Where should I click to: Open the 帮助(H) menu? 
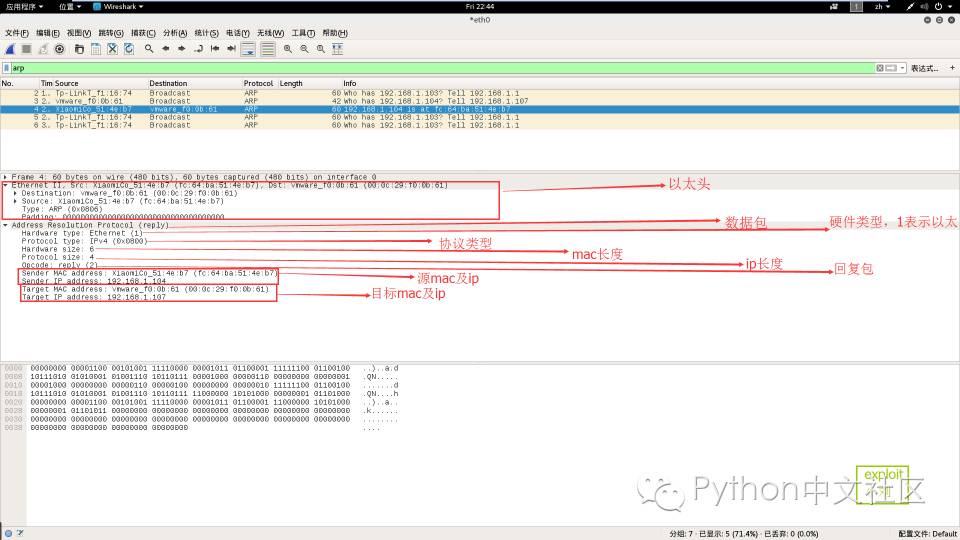[335, 33]
